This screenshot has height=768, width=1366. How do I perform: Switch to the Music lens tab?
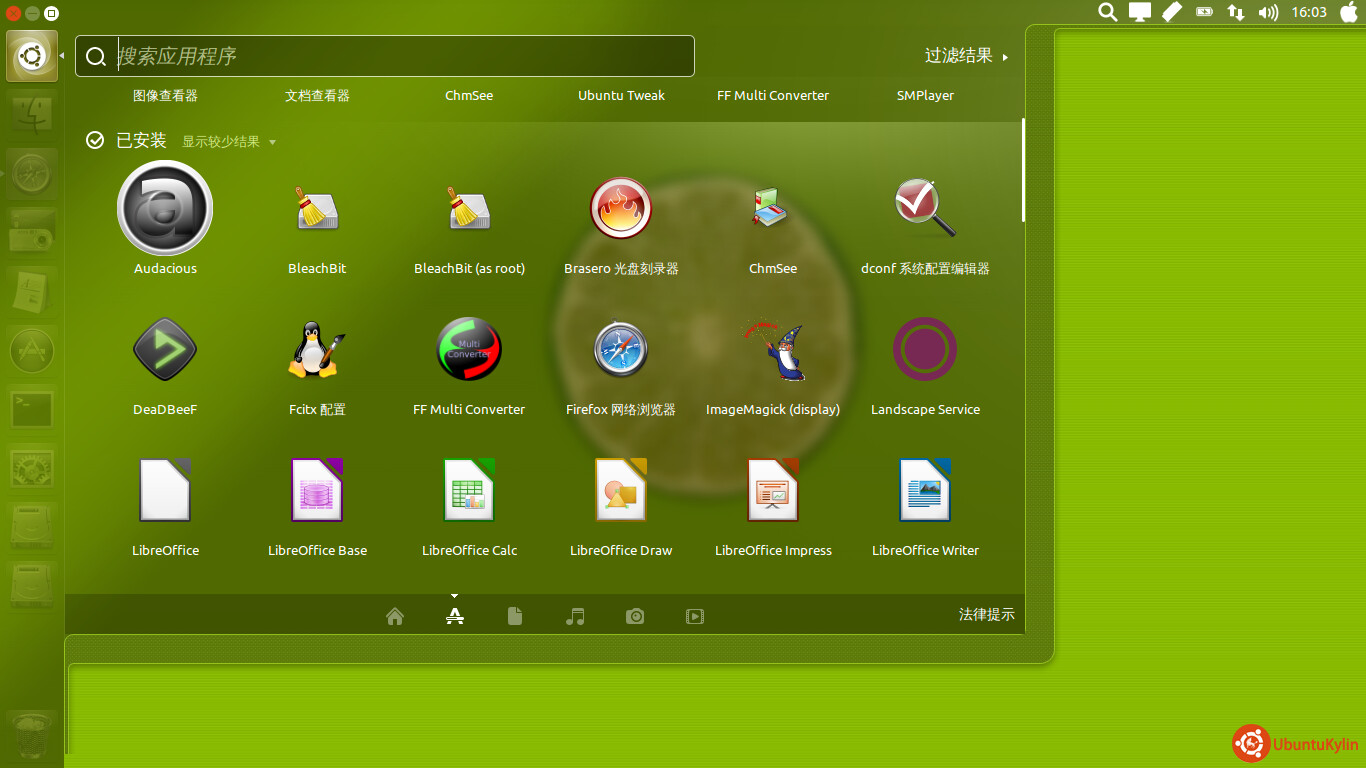(575, 616)
